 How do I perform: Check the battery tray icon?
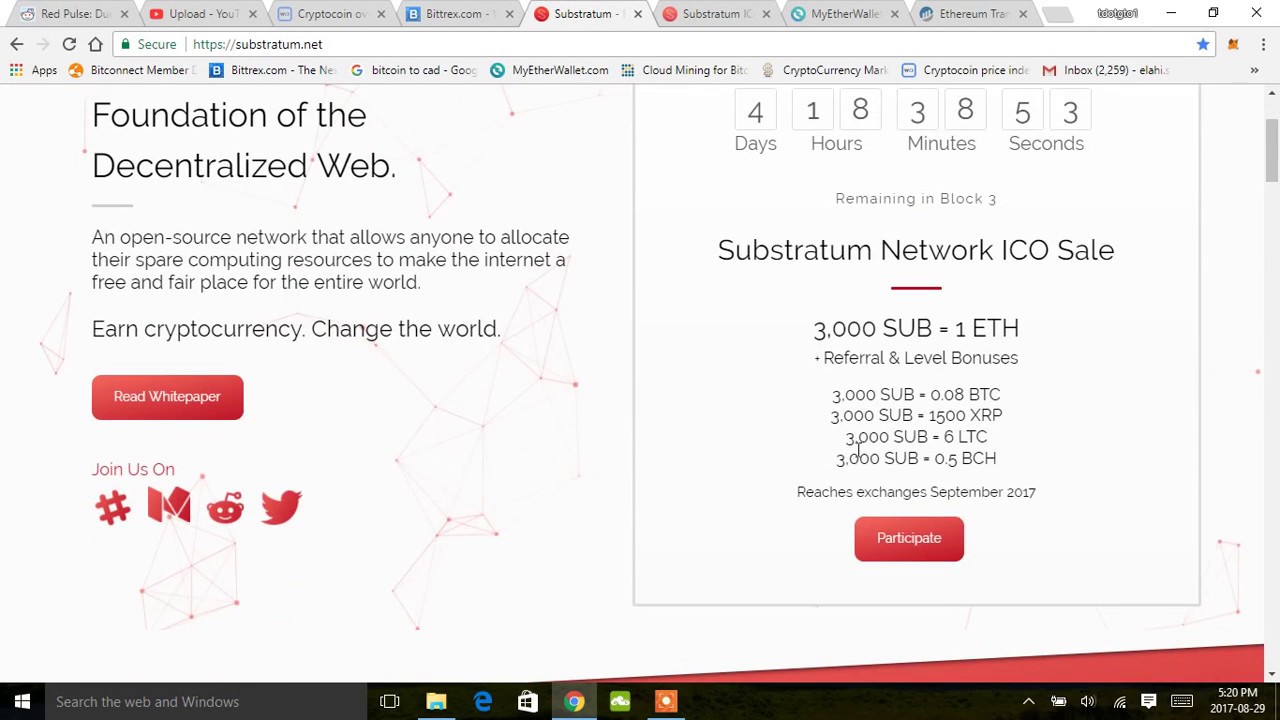pos(1058,702)
